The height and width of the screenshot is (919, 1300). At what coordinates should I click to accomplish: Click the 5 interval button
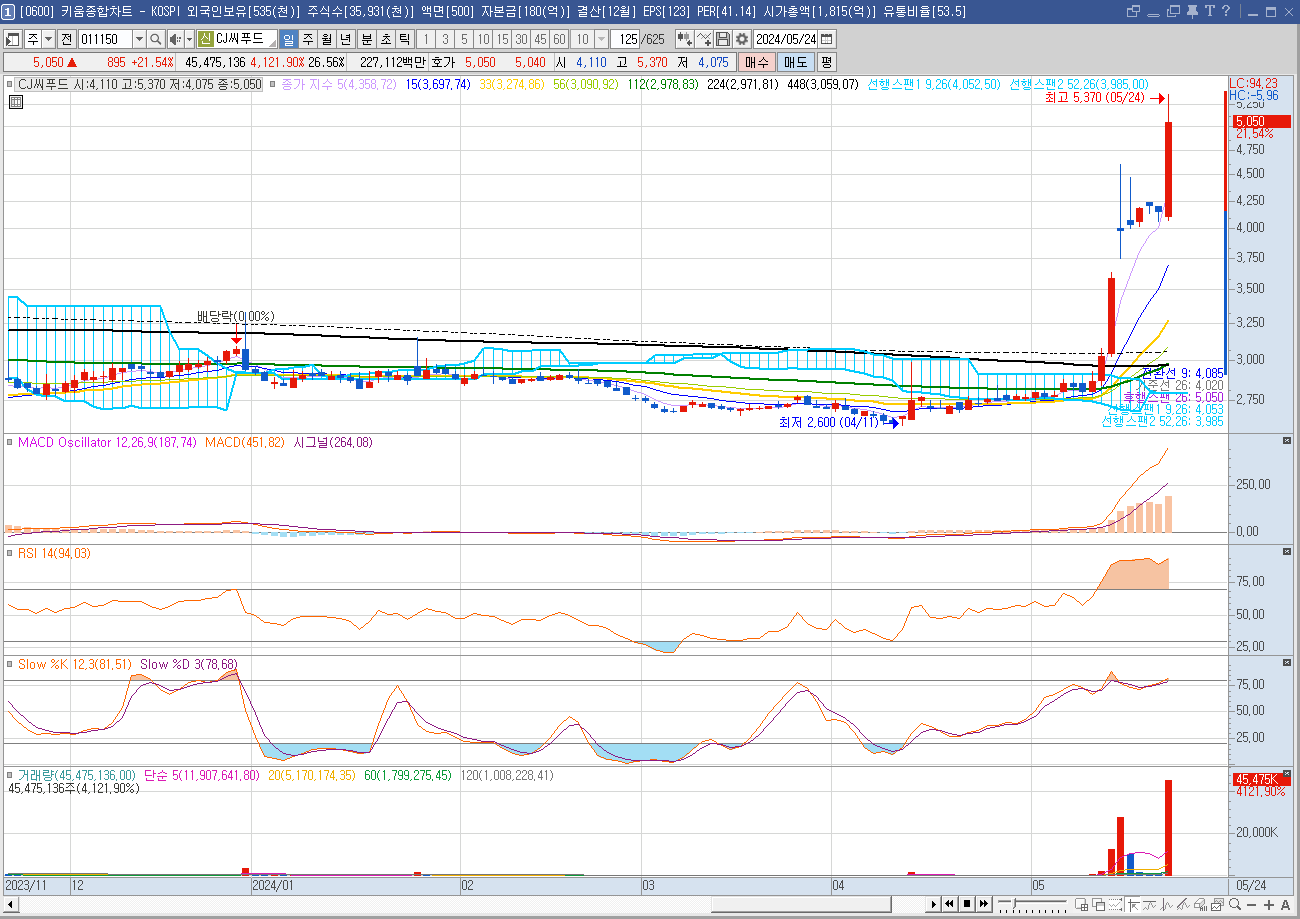(464, 39)
